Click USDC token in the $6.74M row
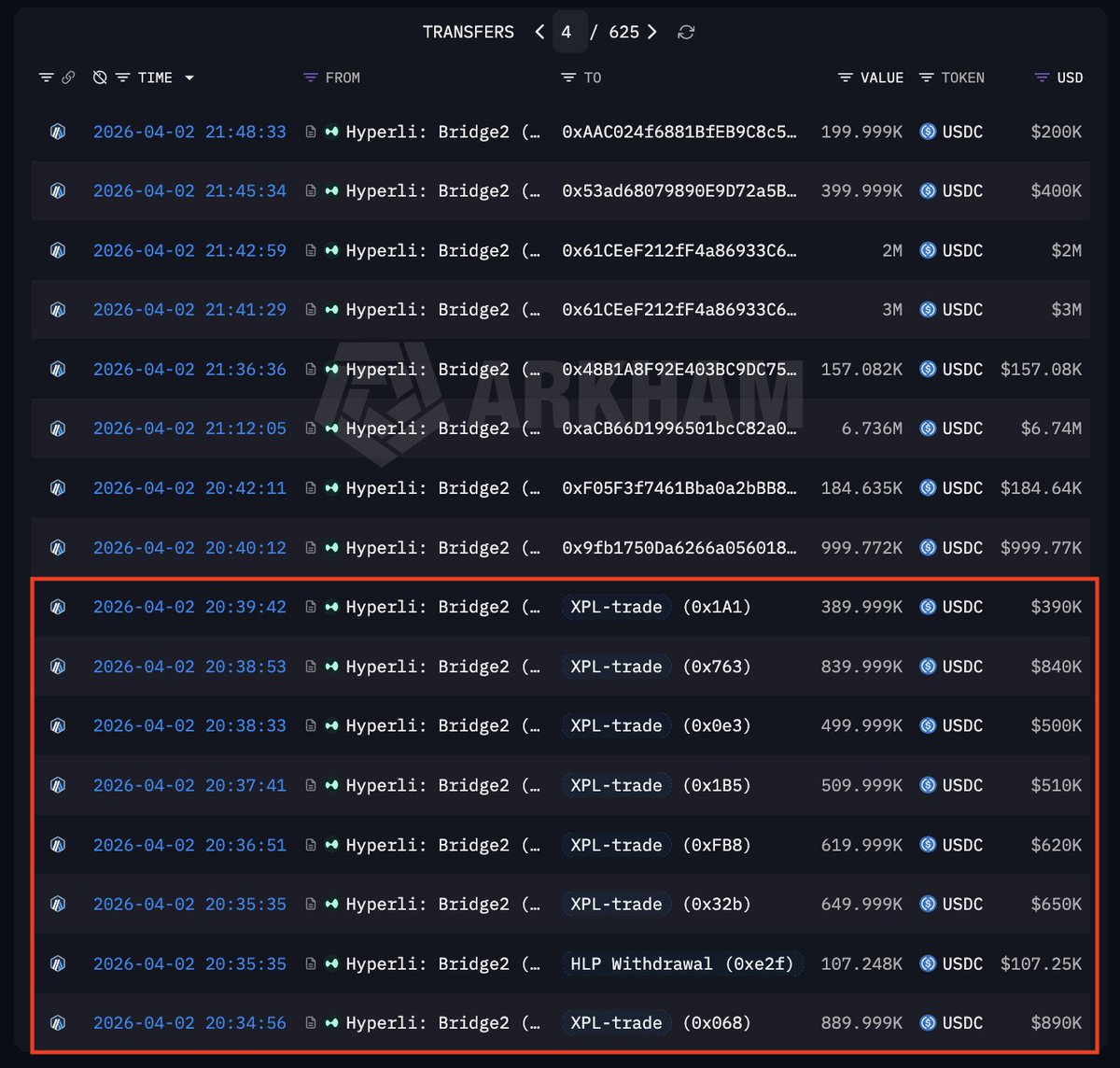 (x=951, y=429)
